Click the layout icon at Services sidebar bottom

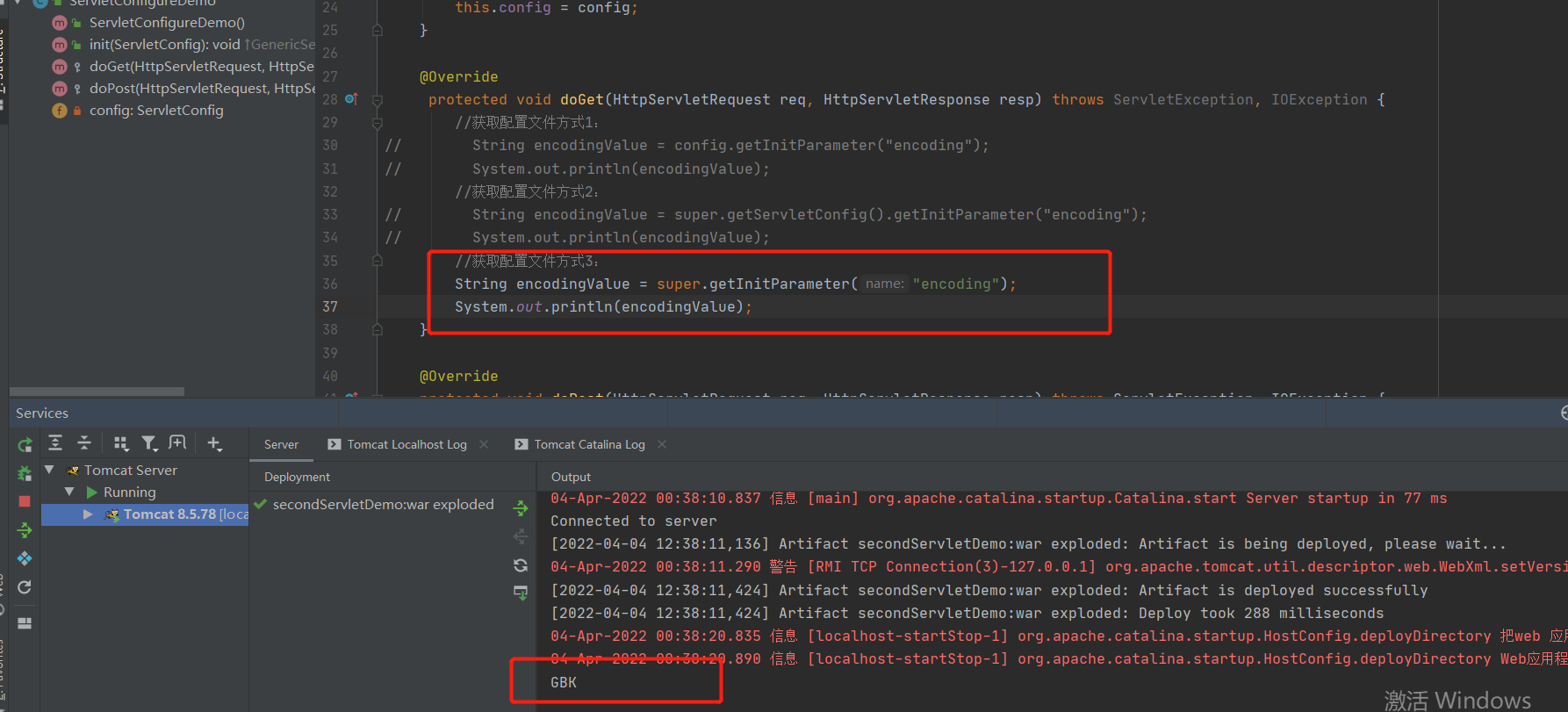[x=25, y=623]
